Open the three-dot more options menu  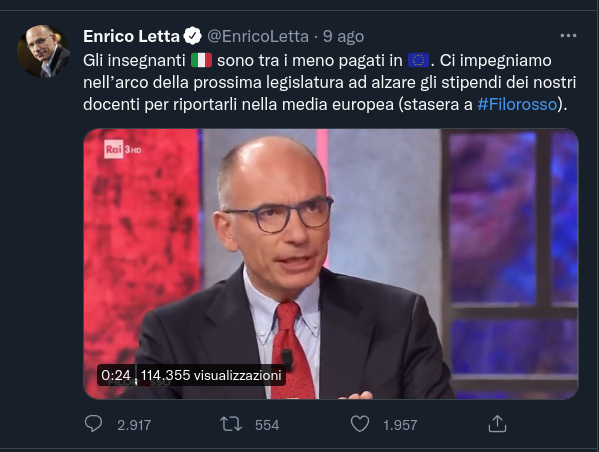tap(568, 36)
